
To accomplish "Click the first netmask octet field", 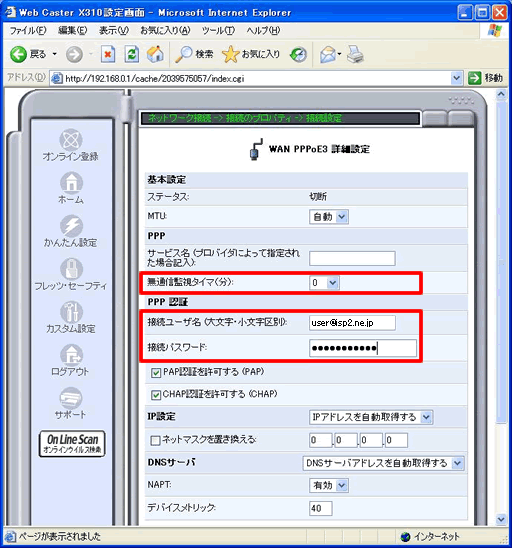I will [321, 440].
